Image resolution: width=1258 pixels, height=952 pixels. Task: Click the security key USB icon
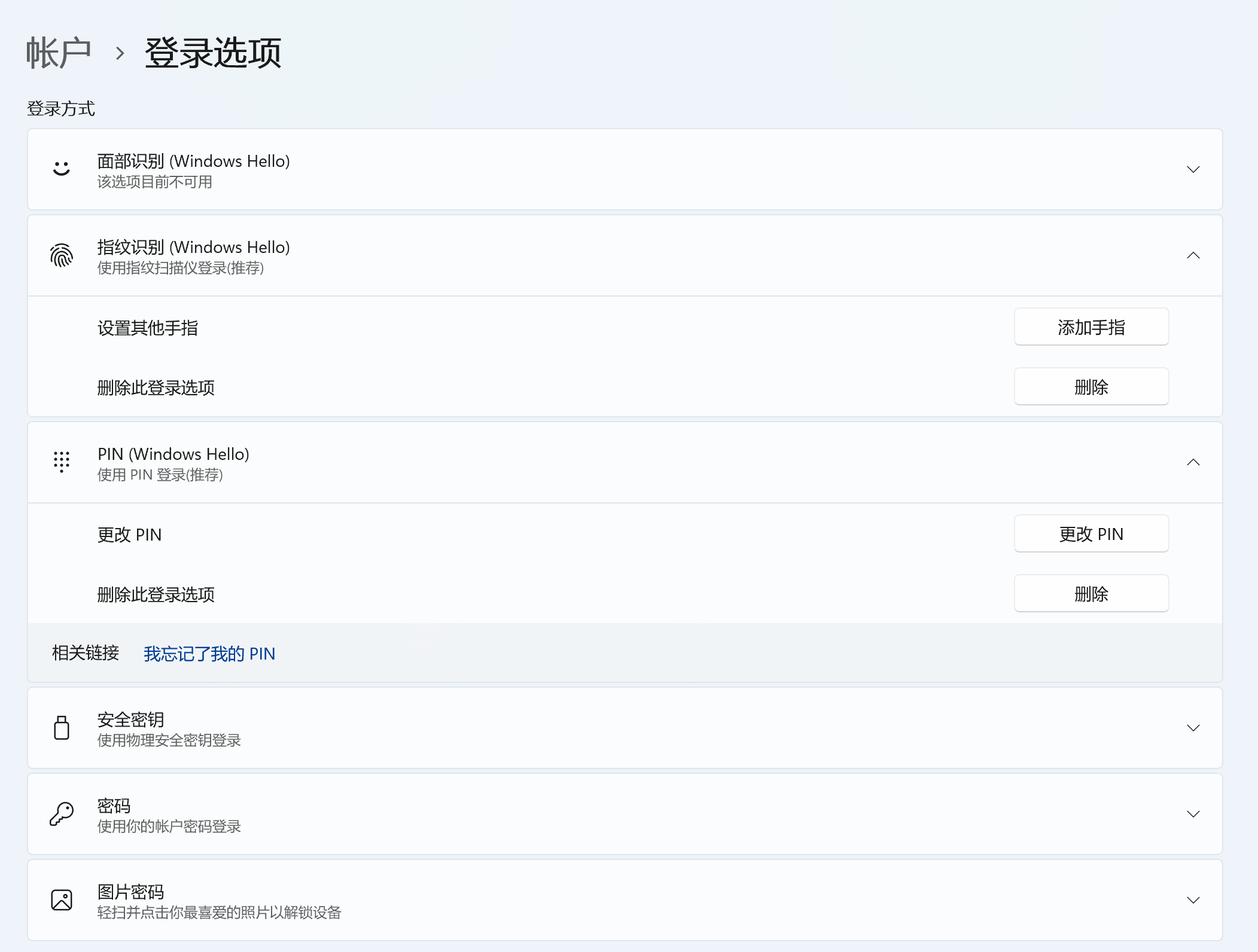62,728
